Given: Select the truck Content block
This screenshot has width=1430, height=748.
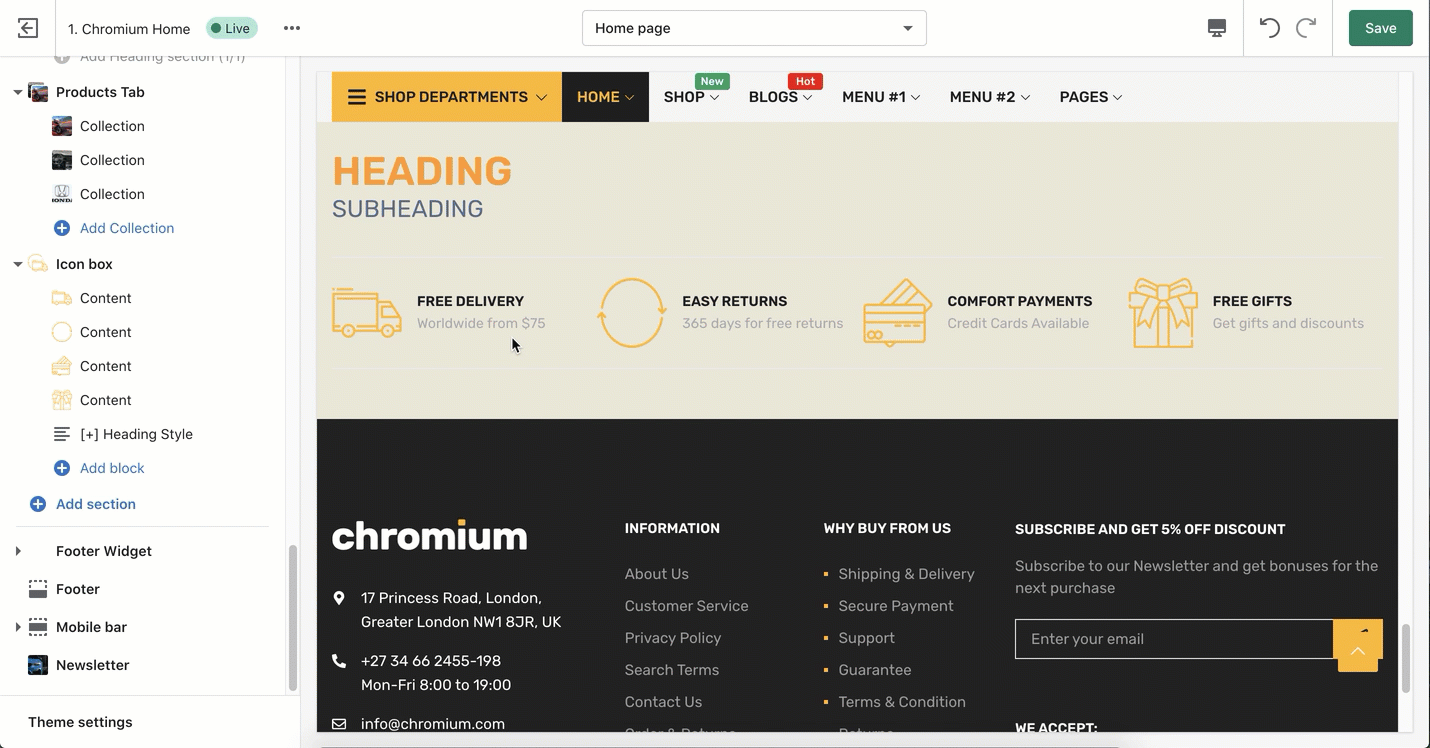Looking at the screenshot, I should tap(106, 298).
